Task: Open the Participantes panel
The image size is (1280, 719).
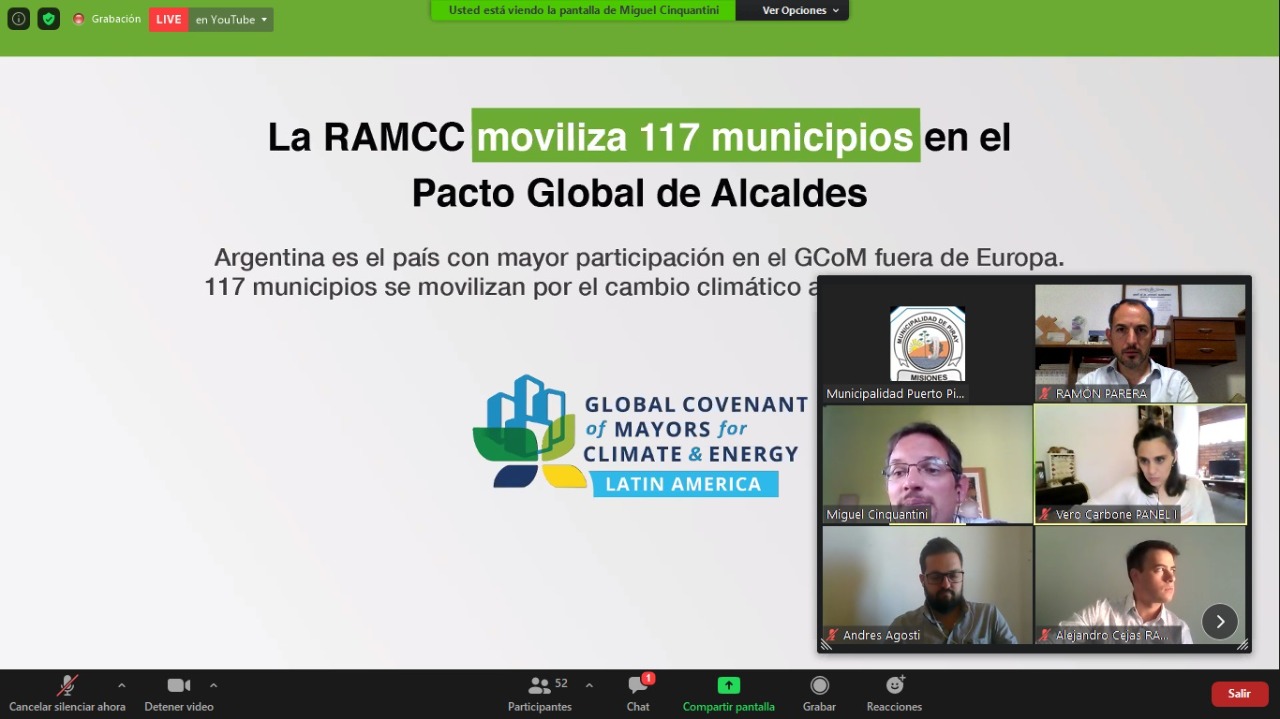Action: pos(540,694)
